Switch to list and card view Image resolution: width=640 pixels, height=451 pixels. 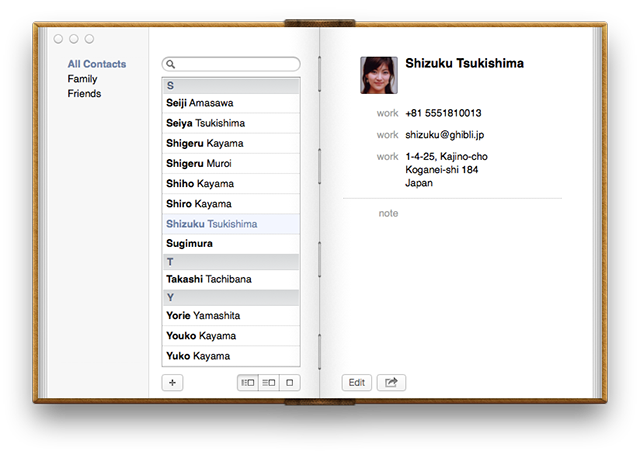coord(269,382)
